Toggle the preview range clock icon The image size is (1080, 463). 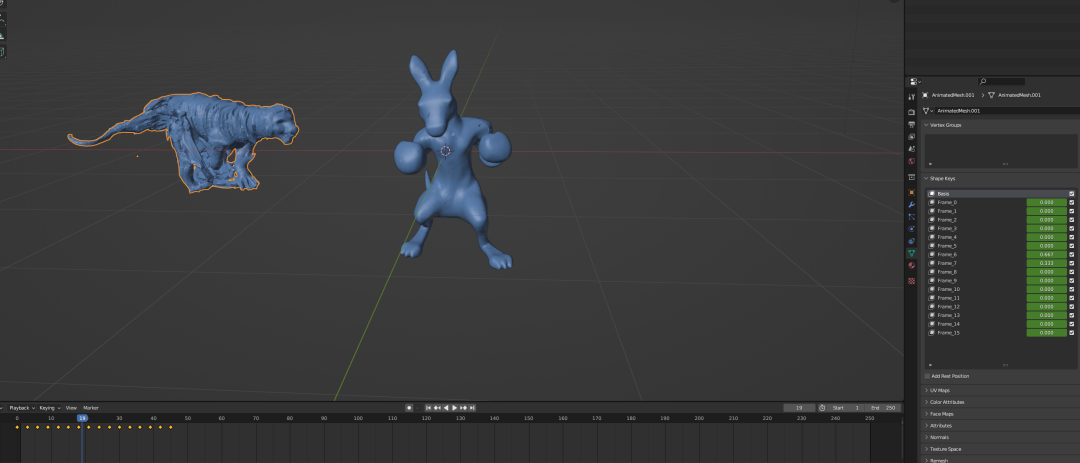[822, 408]
